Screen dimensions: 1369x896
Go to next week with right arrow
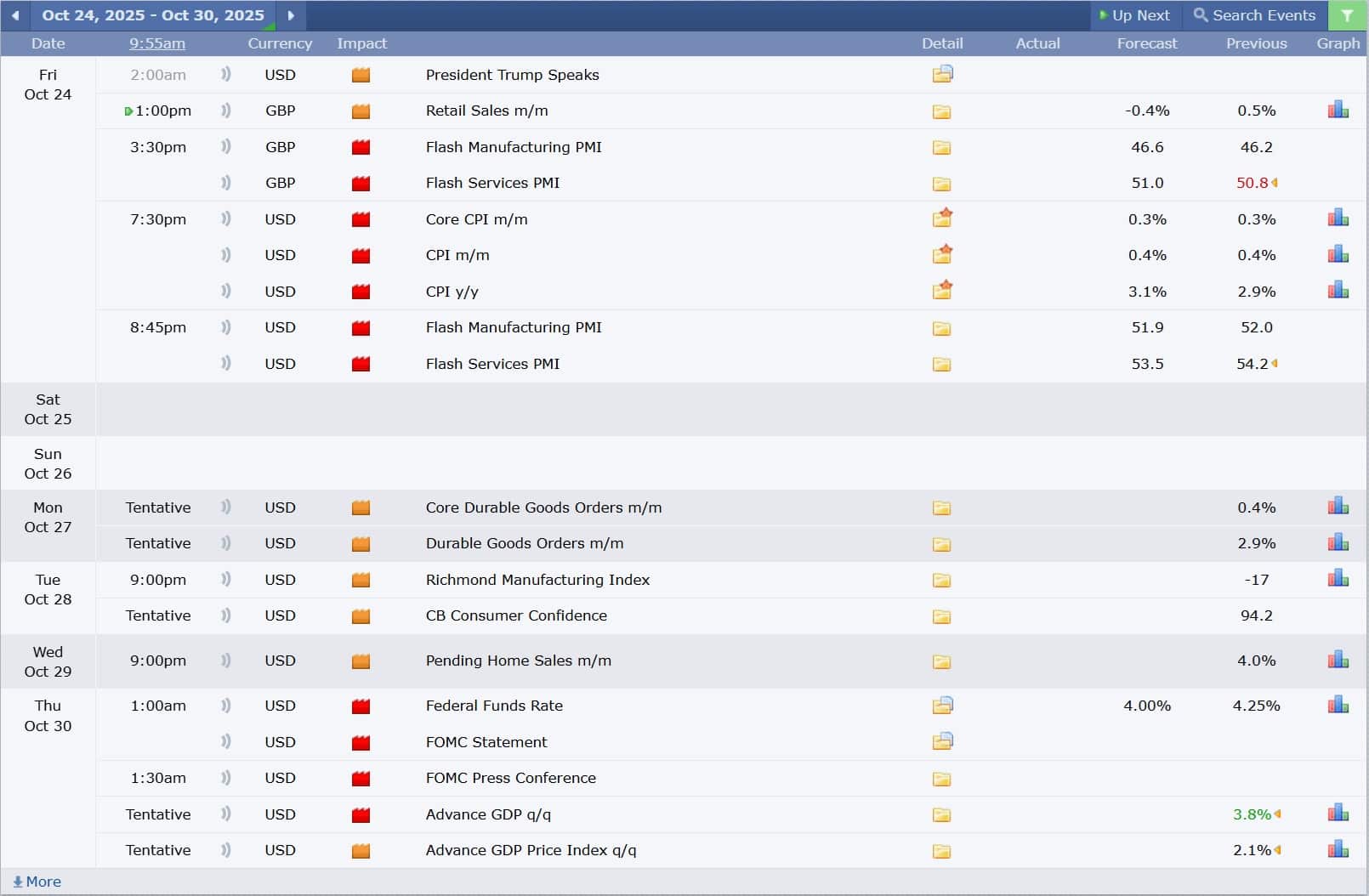291,15
